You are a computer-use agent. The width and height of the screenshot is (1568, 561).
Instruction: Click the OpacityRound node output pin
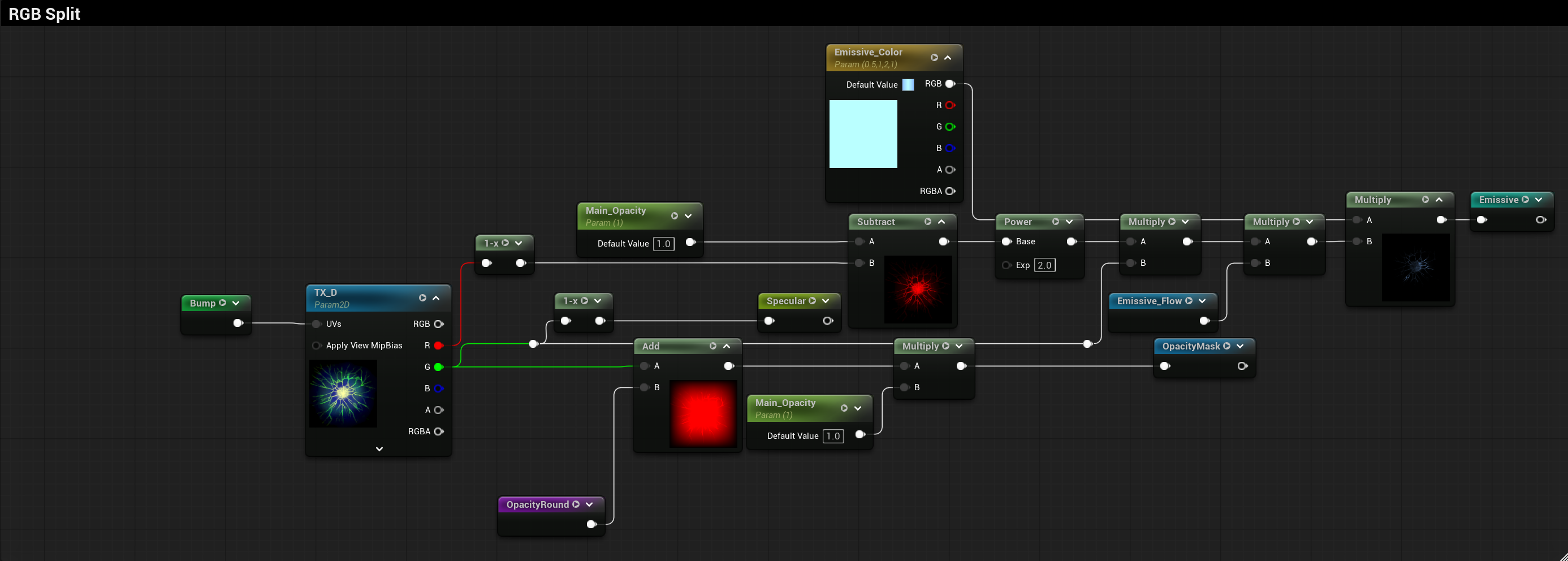click(x=591, y=524)
